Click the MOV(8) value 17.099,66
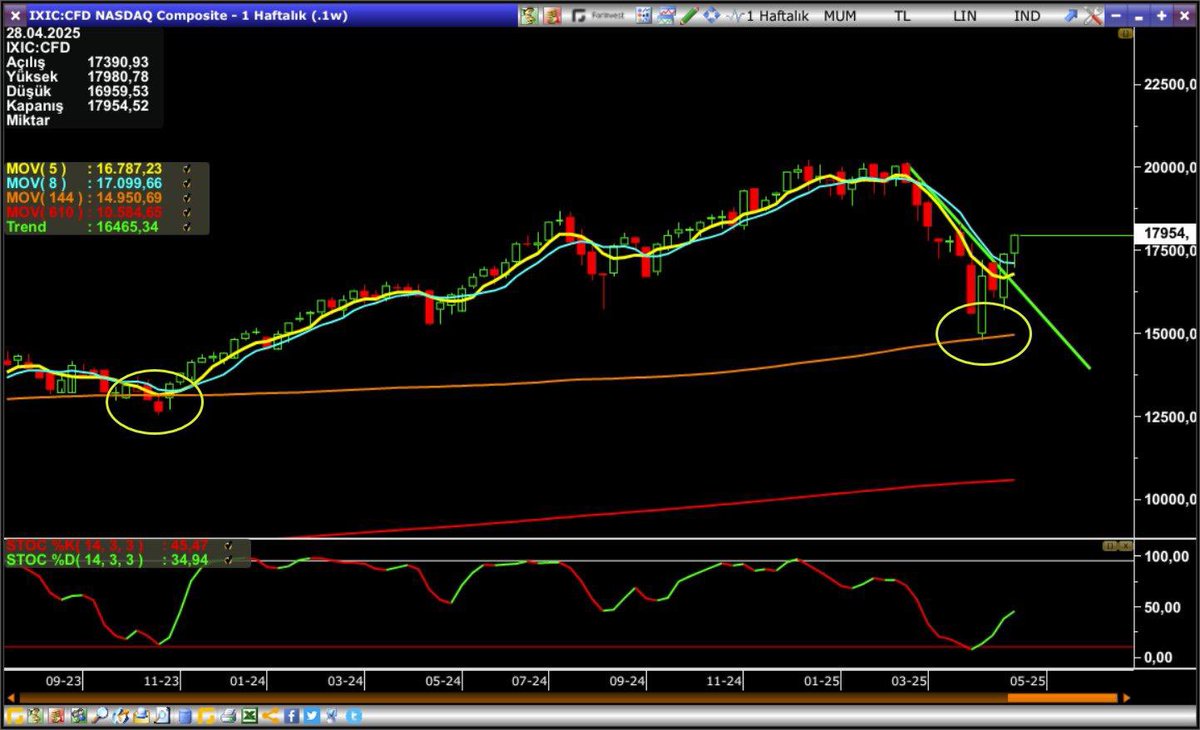 coord(130,184)
